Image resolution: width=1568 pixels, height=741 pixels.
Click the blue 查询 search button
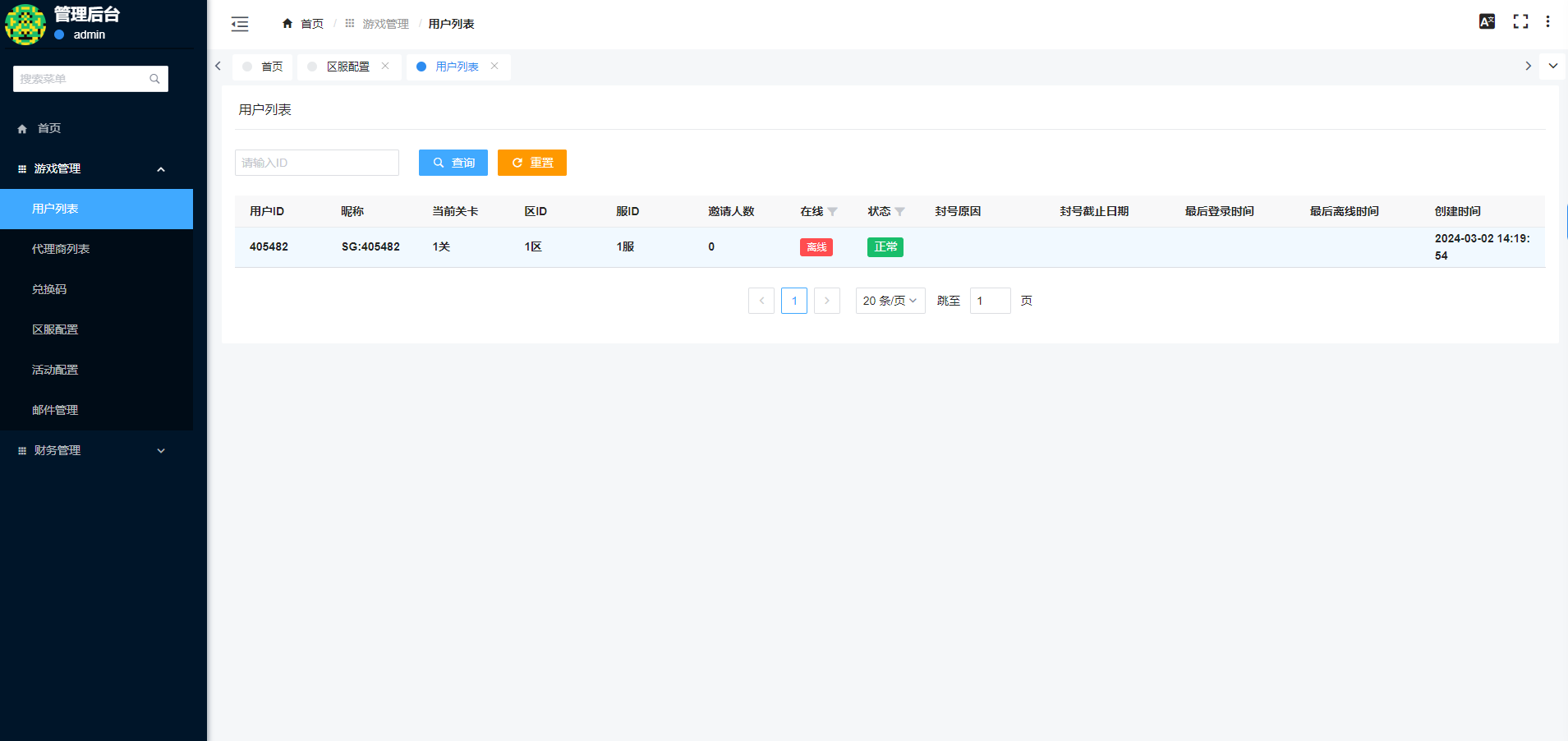point(453,163)
